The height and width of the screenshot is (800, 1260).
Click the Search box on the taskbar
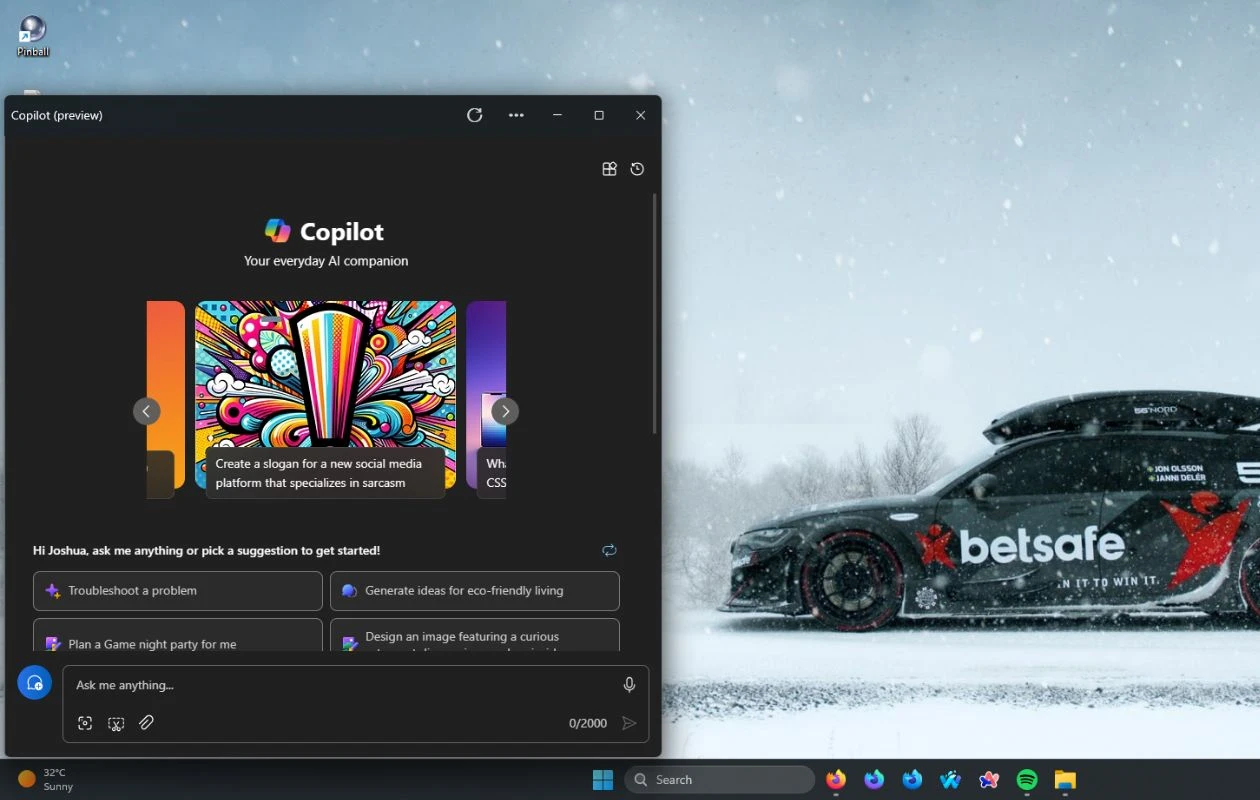click(719, 779)
